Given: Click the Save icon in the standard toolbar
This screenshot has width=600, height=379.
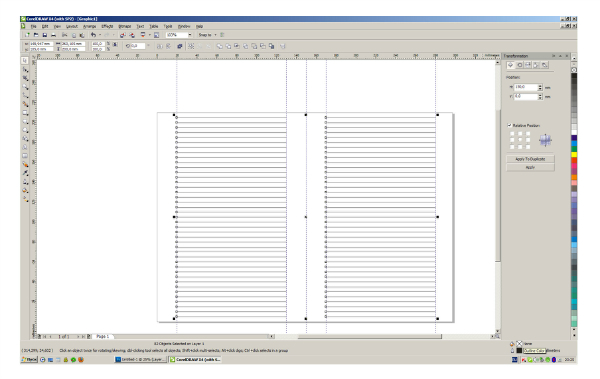Looking at the screenshot, I should [44, 35].
